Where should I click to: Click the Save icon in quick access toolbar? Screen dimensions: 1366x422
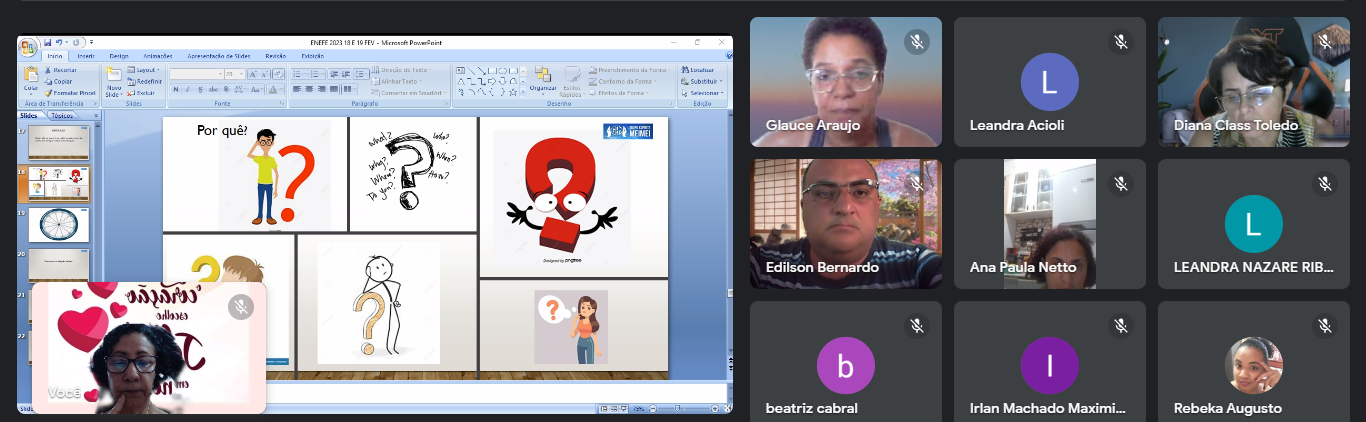(47, 43)
